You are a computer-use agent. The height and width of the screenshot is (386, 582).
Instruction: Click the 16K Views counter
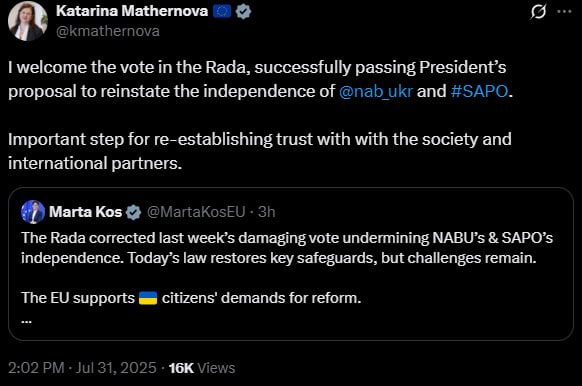click(x=202, y=368)
